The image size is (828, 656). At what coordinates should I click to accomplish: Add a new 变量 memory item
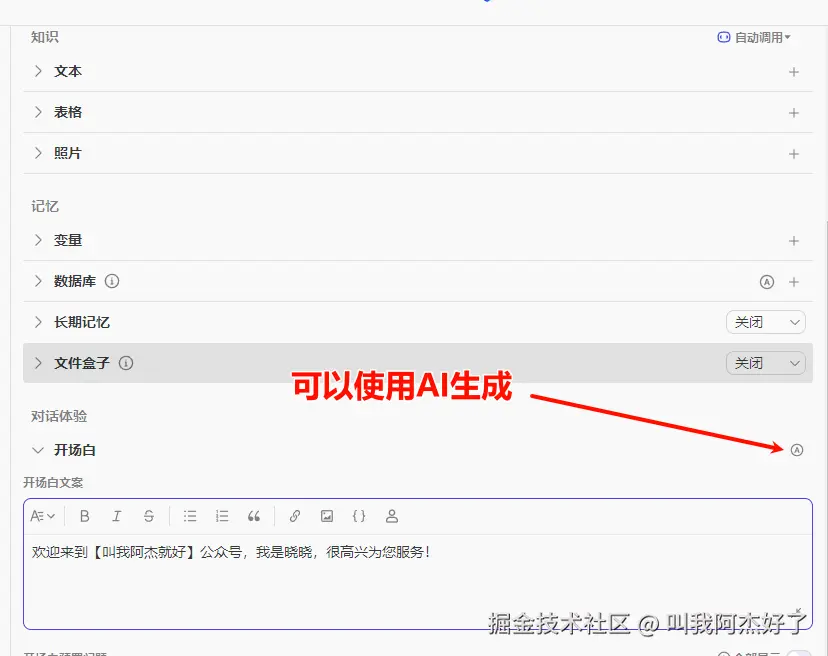click(x=793, y=241)
